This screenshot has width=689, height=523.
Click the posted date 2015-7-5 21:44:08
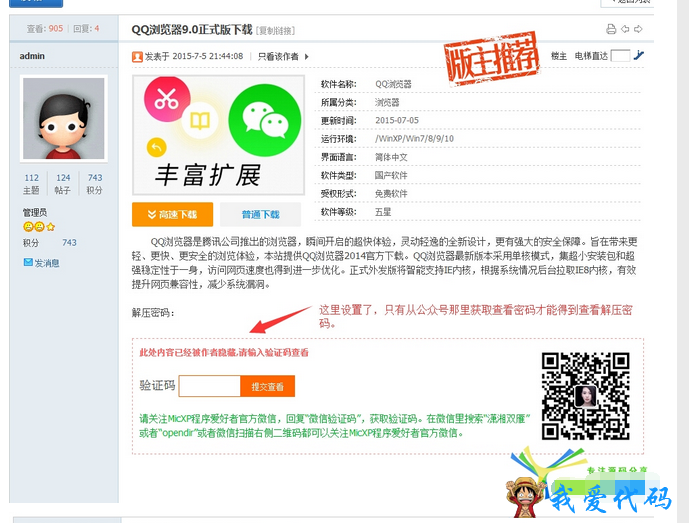(207, 56)
